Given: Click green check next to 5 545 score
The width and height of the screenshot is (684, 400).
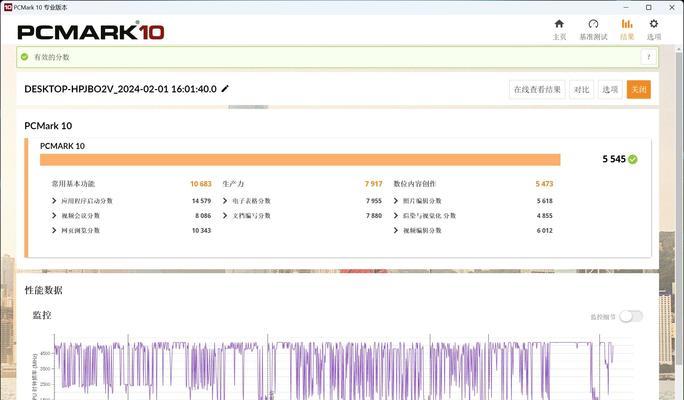Looking at the screenshot, I should [x=633, y=159].
